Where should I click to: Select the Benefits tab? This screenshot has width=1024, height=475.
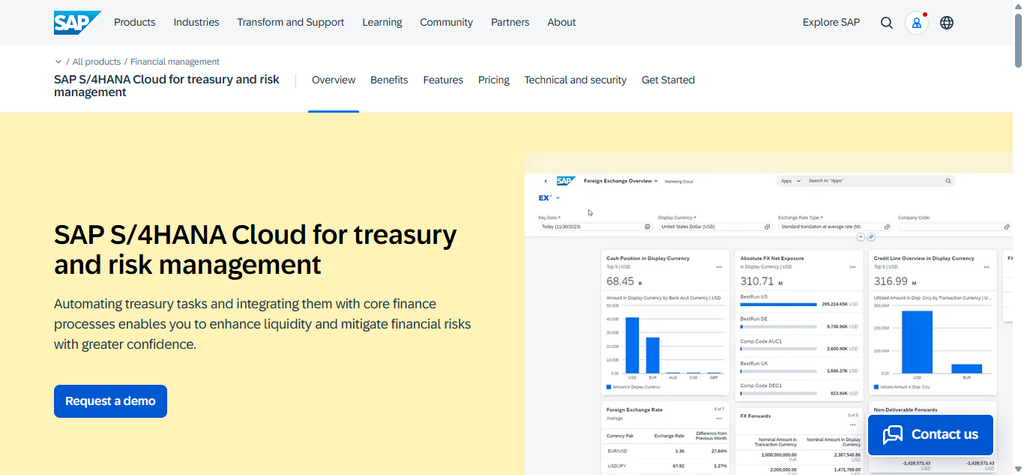pos(389,80)
